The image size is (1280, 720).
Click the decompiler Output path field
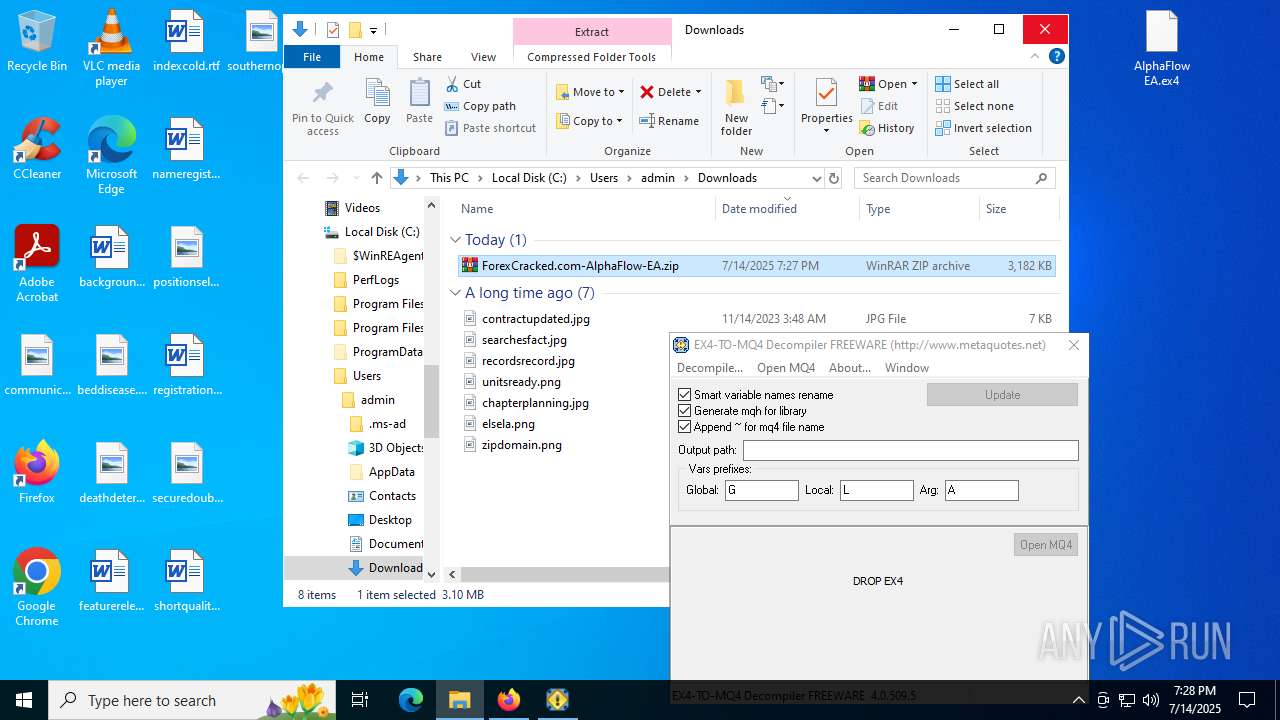(910, 451)
